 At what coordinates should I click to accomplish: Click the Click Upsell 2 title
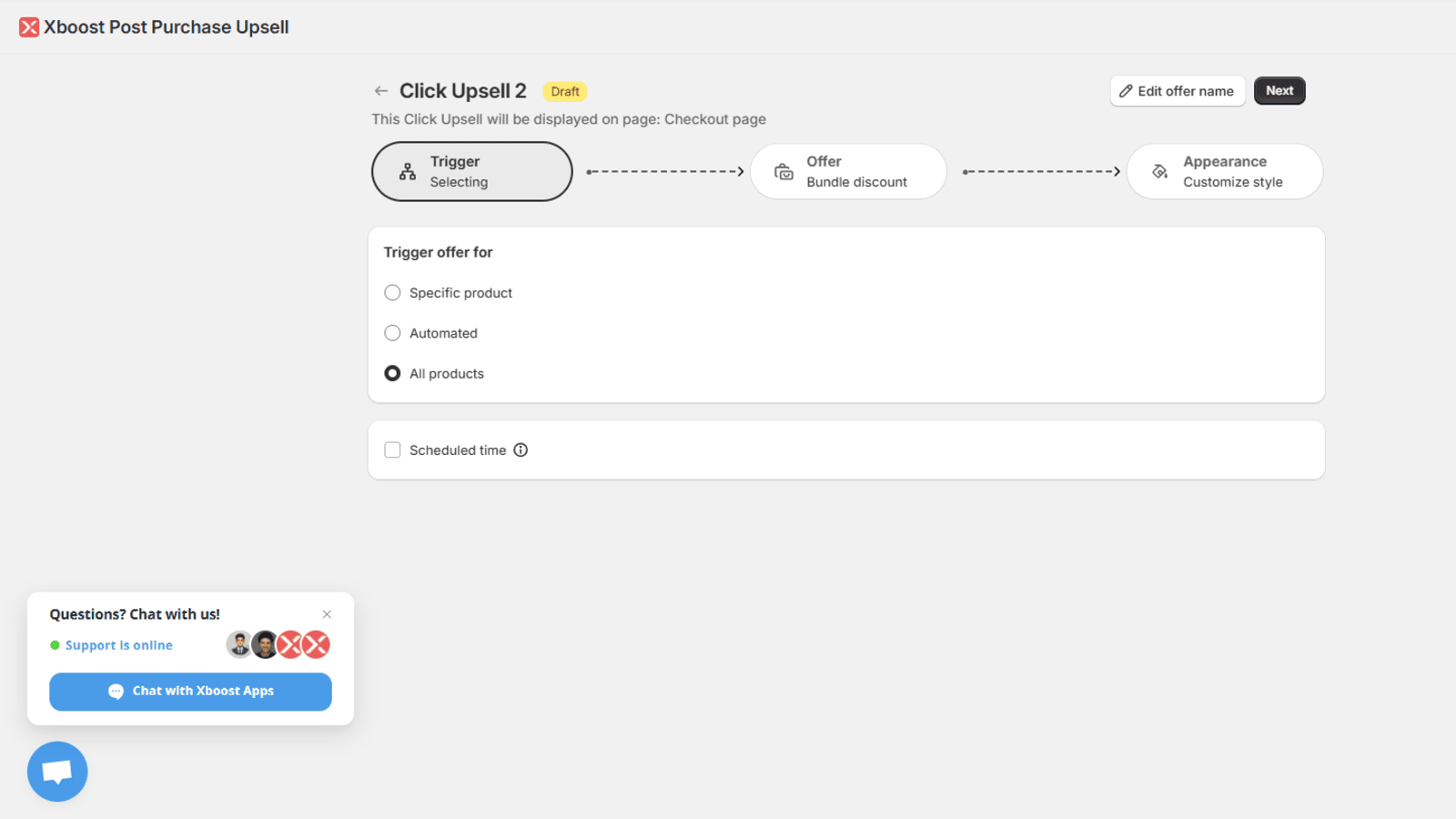pyautogui.click(x=463, y=91)
